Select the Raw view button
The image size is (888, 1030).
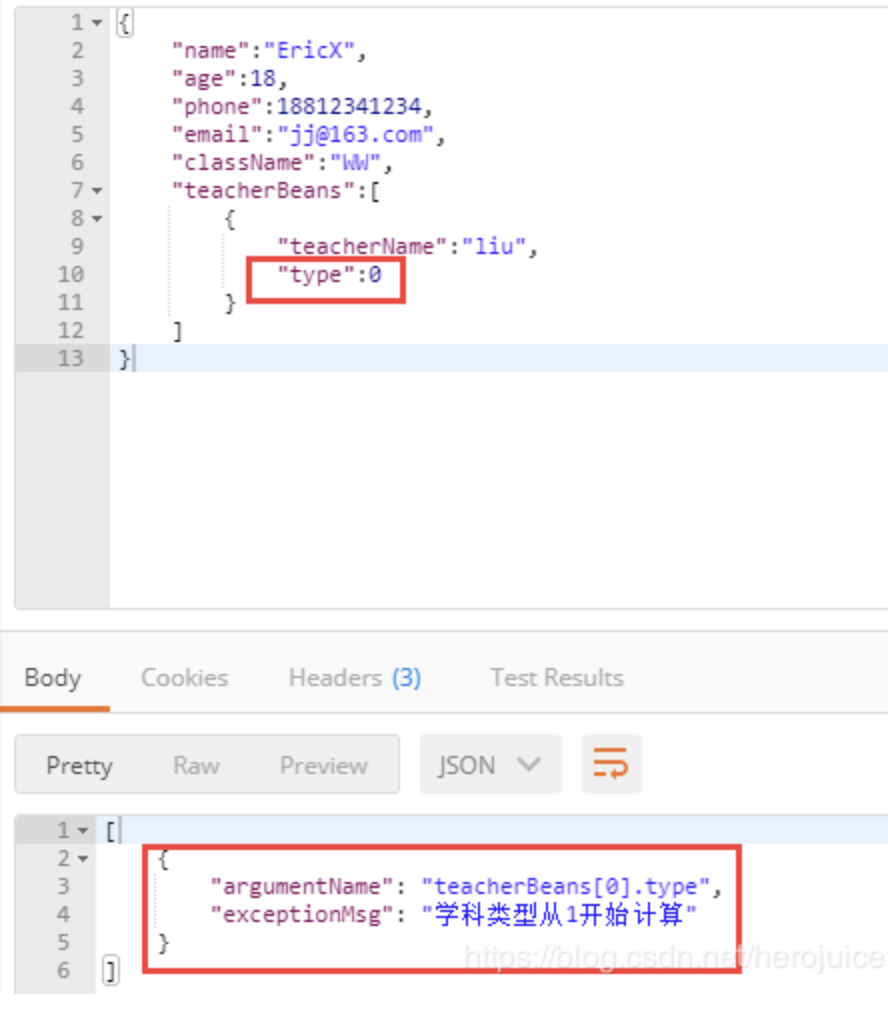coord(196,765)
